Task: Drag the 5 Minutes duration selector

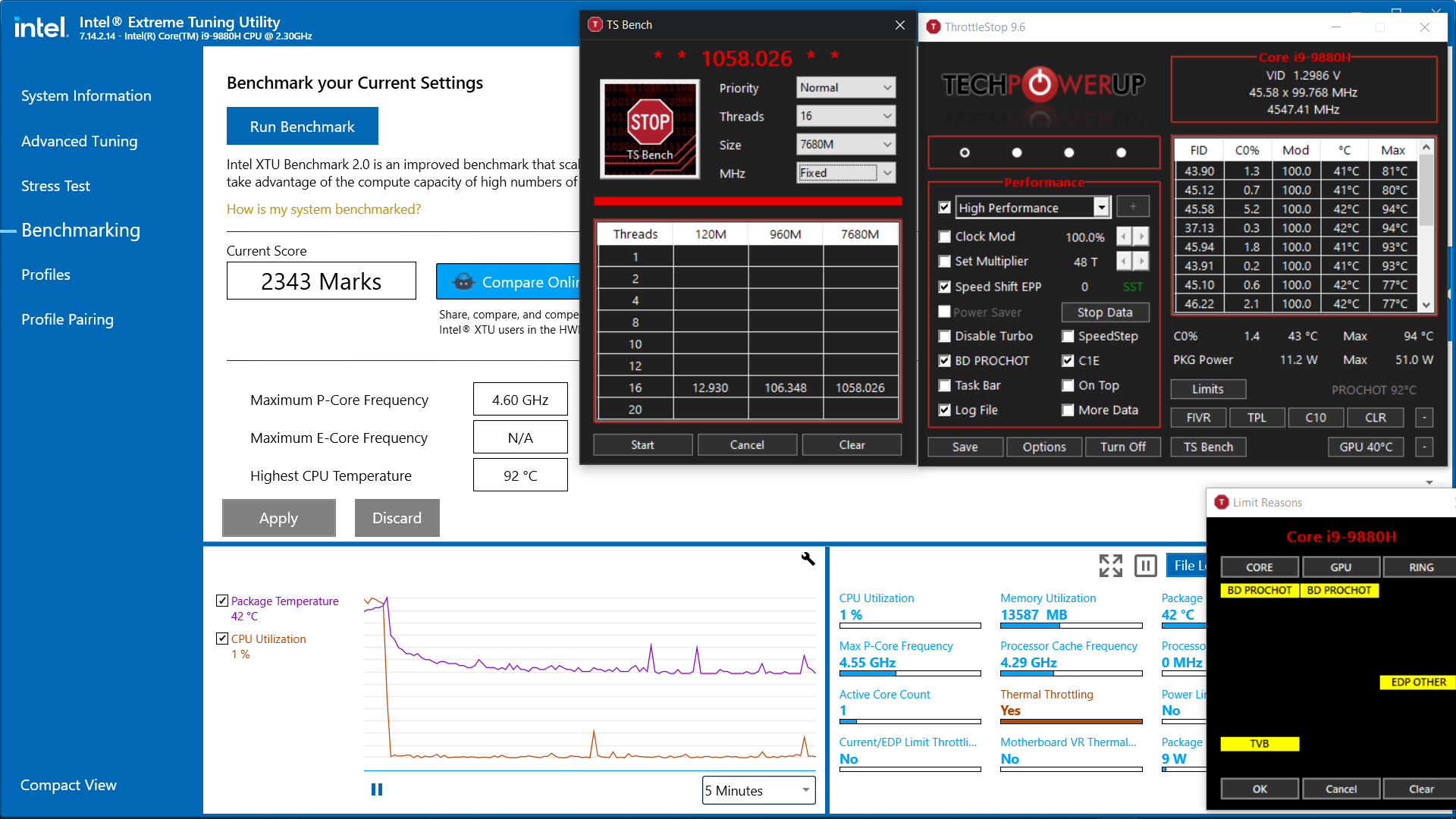Action: [757, 790]
